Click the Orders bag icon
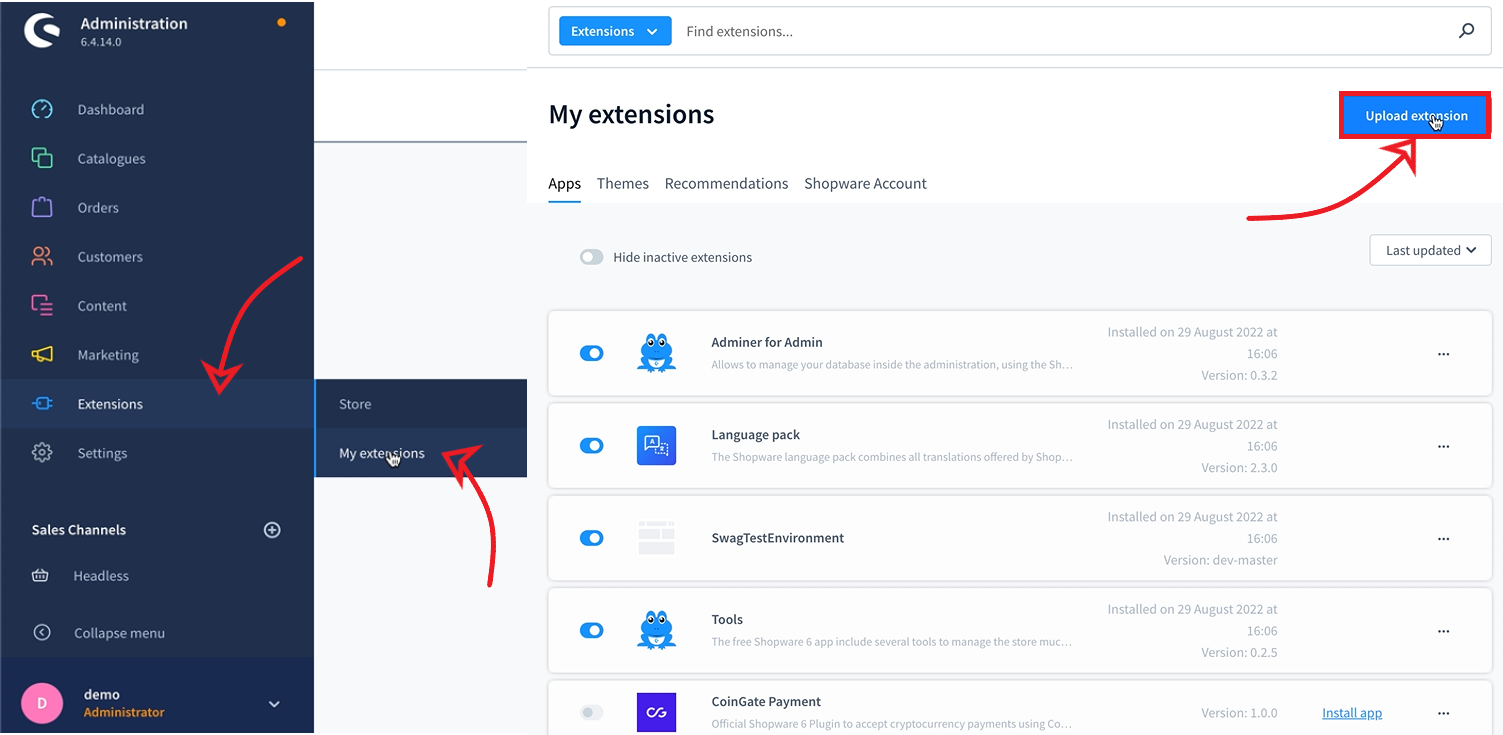 pyautogui.click(x=42, y=207)
